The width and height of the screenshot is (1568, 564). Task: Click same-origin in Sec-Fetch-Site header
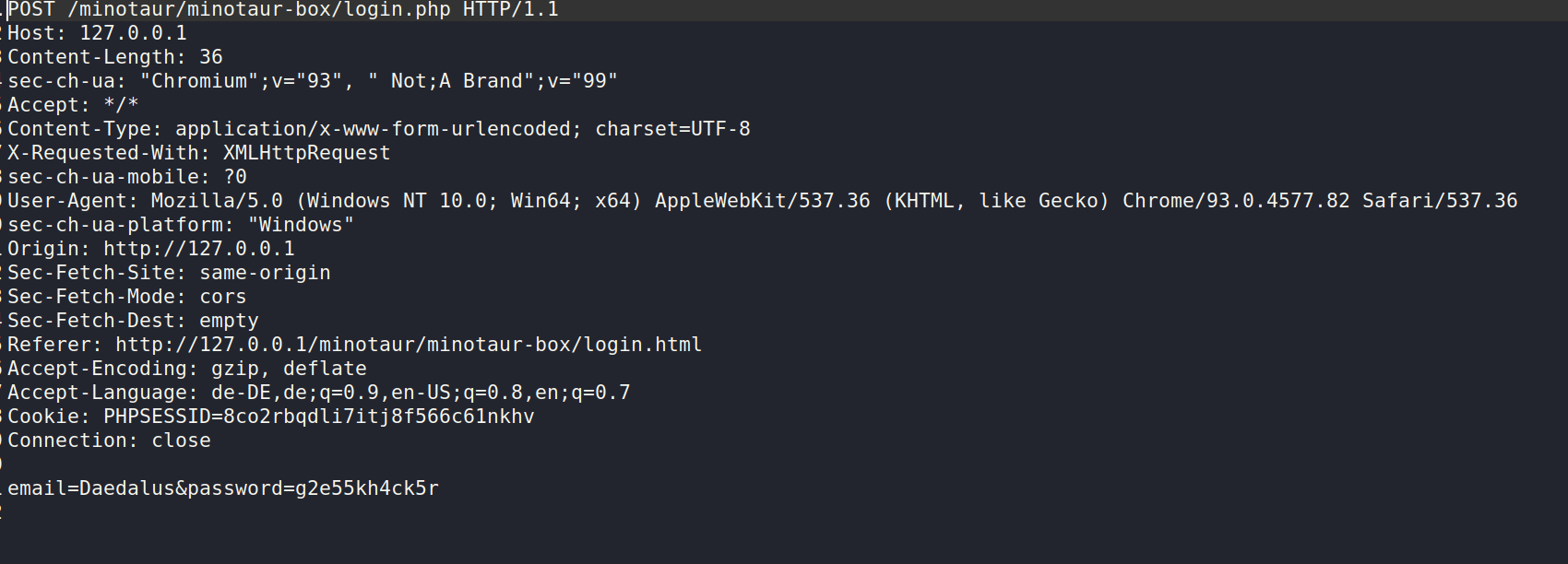pyautogui.click(x=265, y=274)
